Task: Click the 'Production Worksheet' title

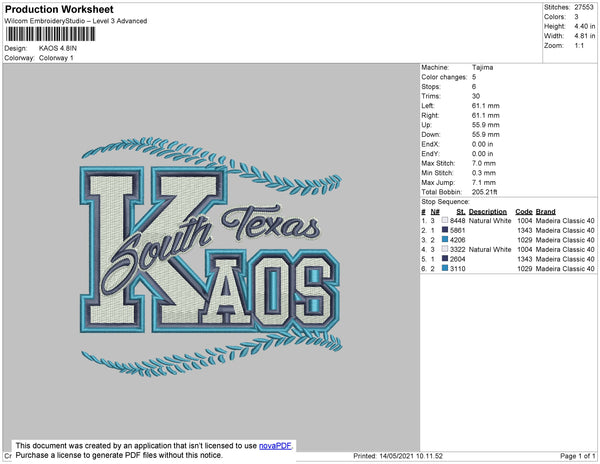Action: pyautogui.click(x=59, y=10)
